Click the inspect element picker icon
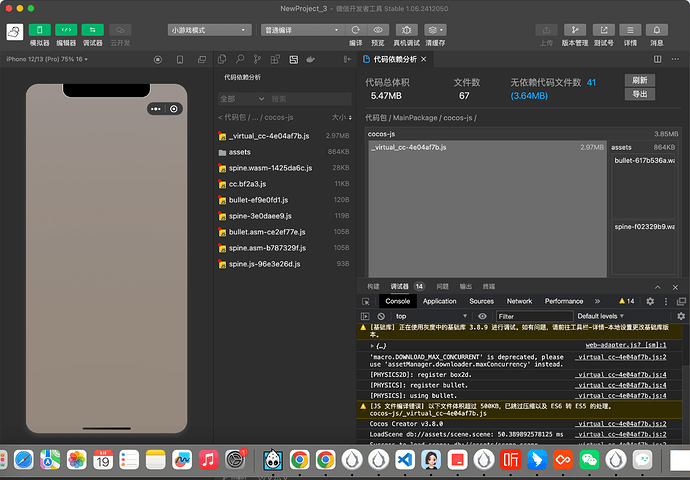Screen dimensions: 690x480 tap(366, 301)
